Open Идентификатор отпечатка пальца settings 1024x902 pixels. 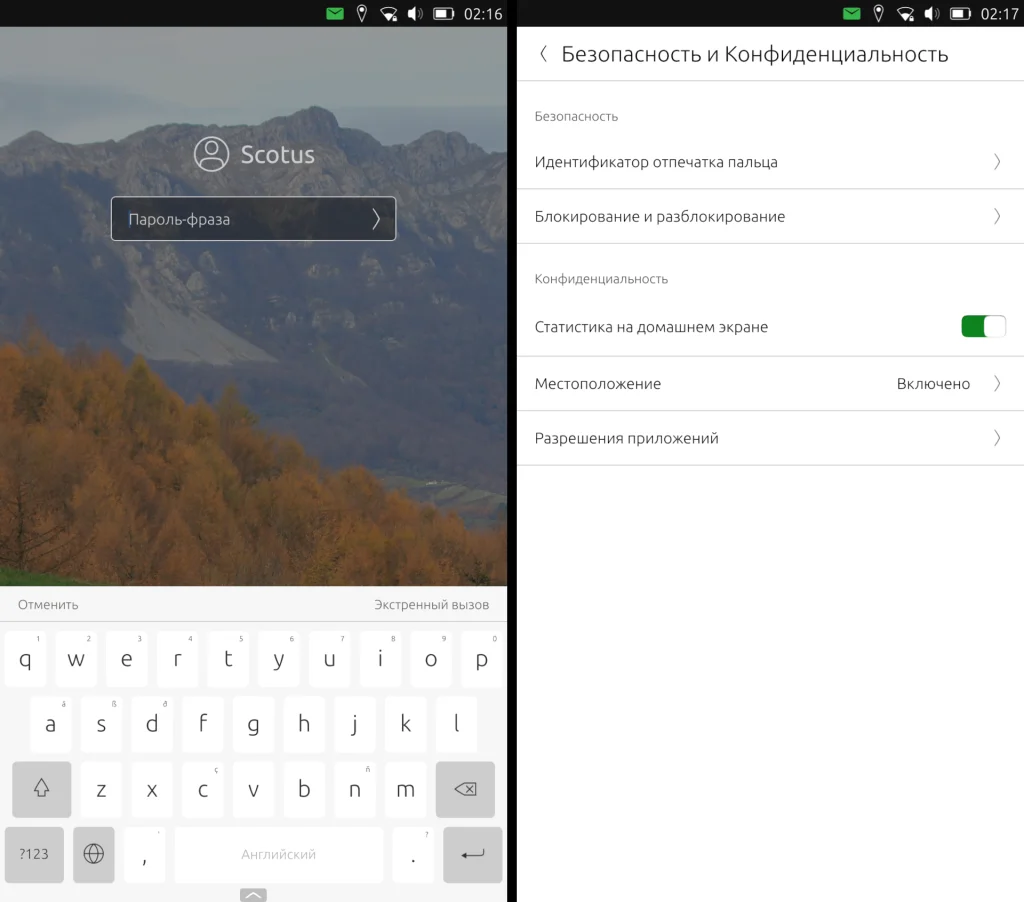coord(770,161)
